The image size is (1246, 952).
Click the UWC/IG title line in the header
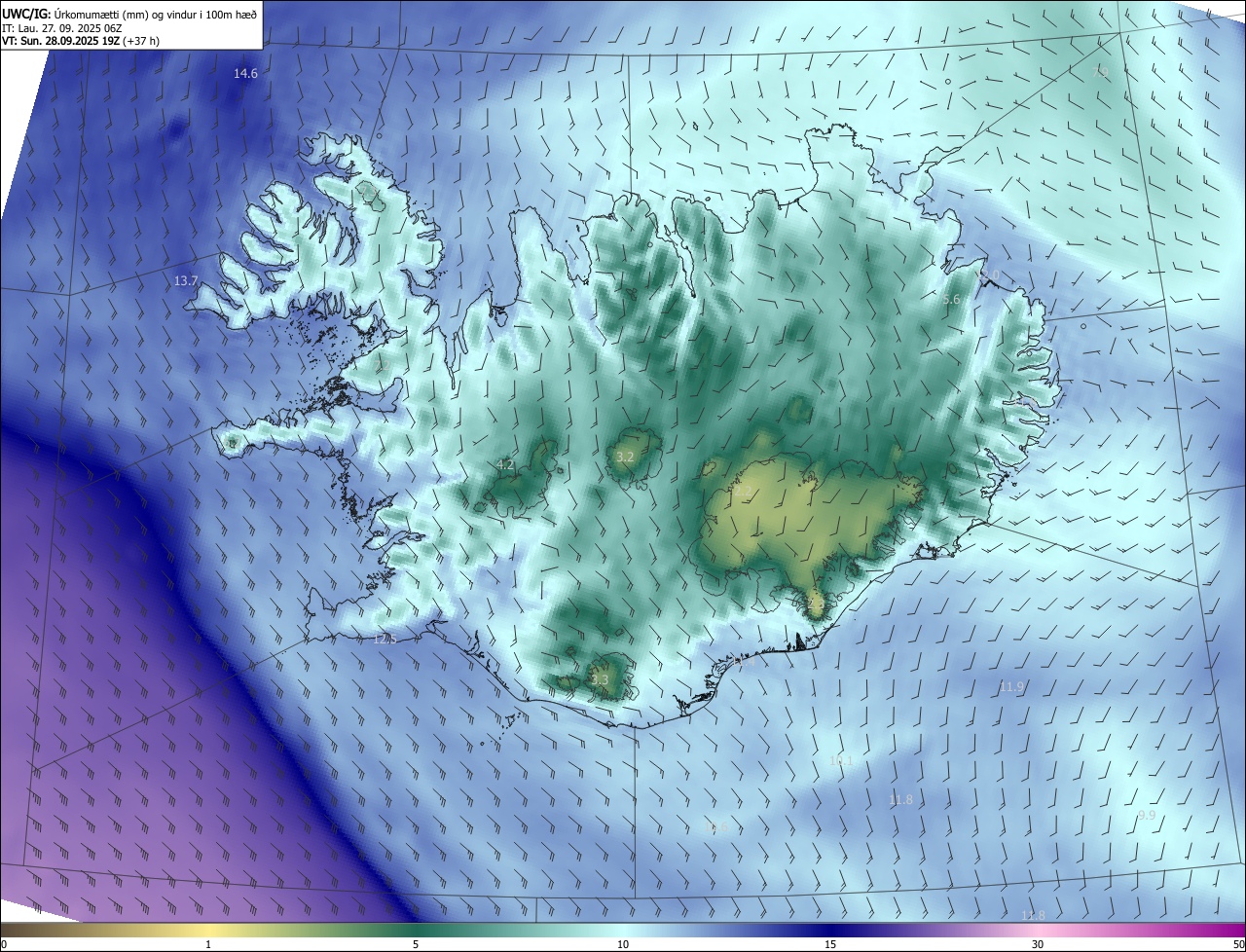click(130, 14)
